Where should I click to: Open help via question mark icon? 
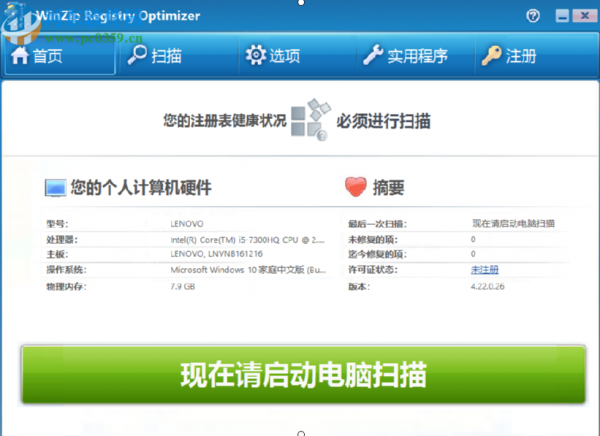point(533,16)
